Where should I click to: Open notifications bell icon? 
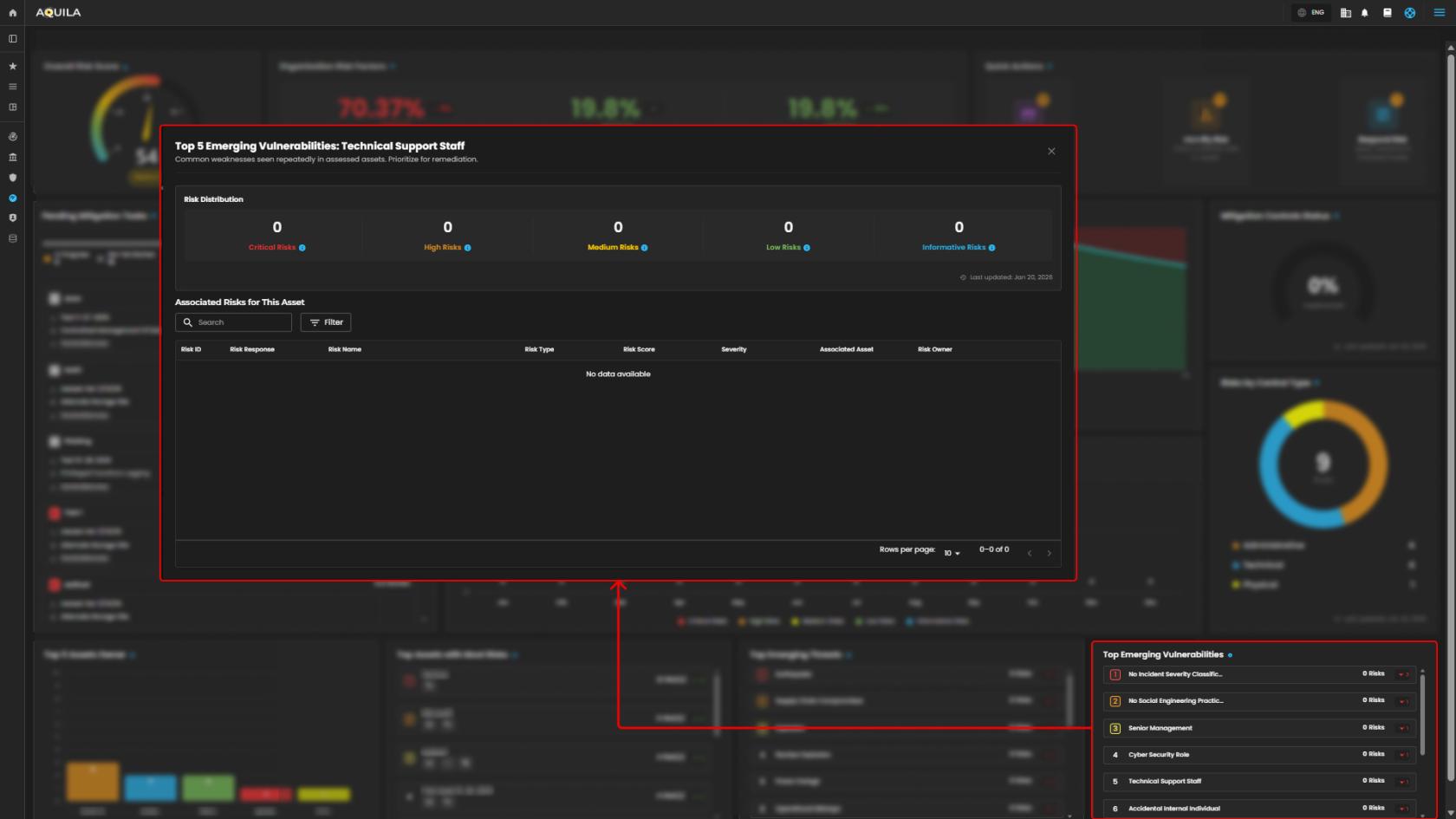pos(1365,13)
